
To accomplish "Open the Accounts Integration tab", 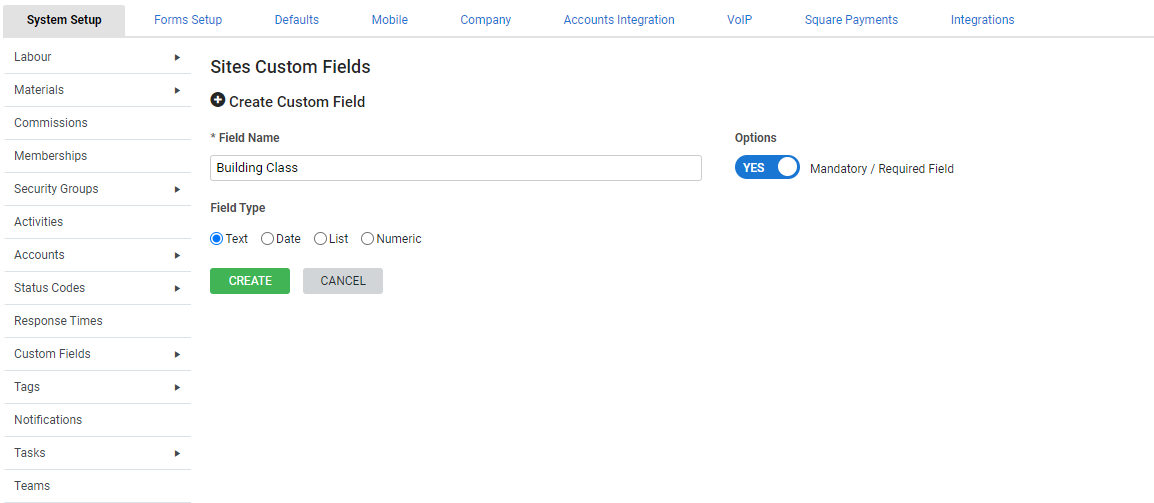I will point(619,20).
